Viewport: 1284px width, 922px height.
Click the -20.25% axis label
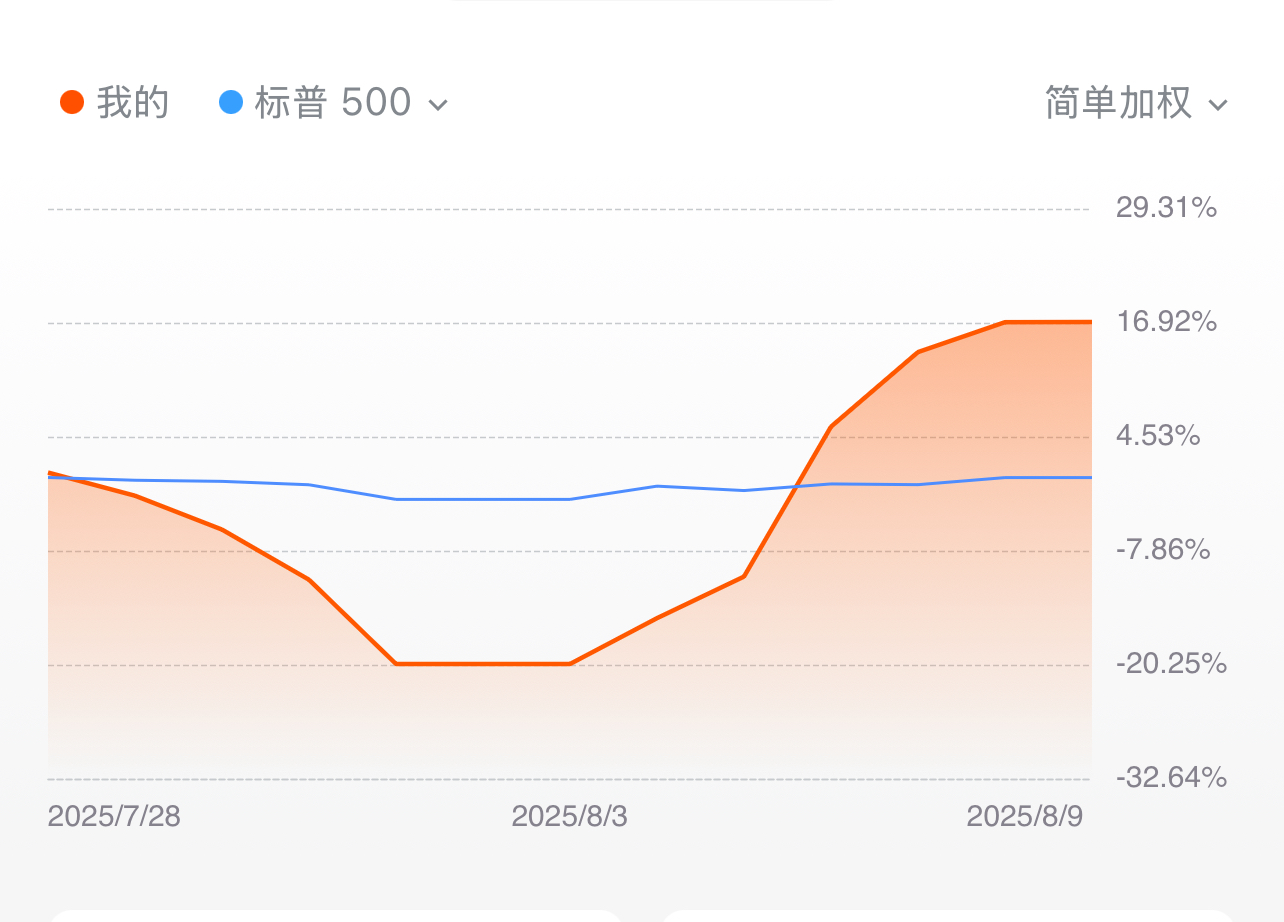click(x=1171, y=663)
